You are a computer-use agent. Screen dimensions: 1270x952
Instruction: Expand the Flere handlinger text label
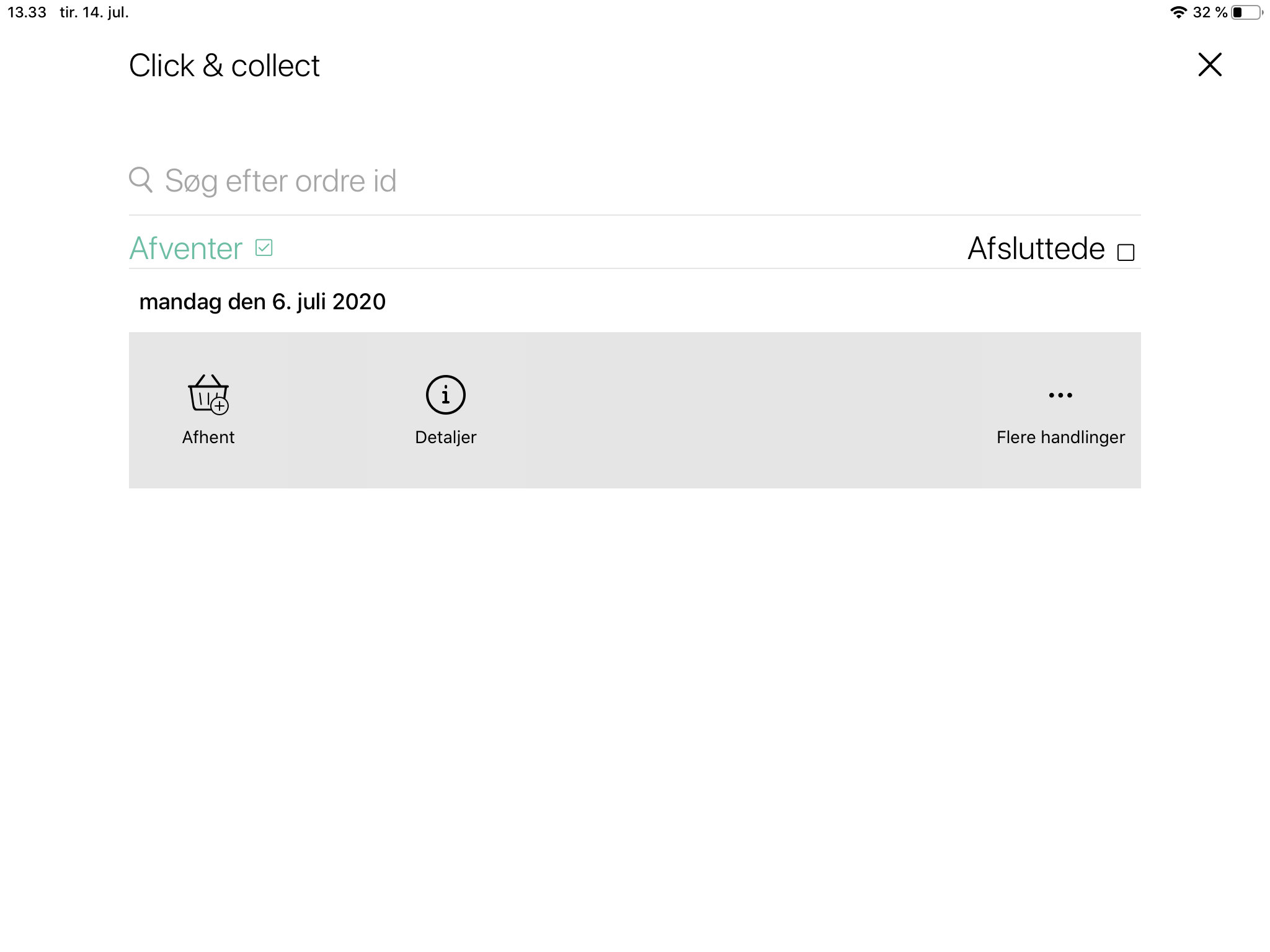(x=1060, y=438)
